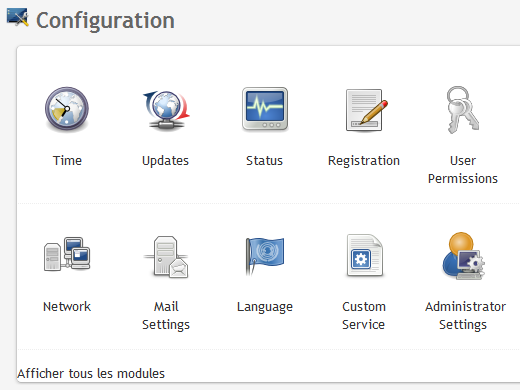Viewport: 520px width, 390px height.
Task: Click the 'Language' text label
Action: pos(265,307)
